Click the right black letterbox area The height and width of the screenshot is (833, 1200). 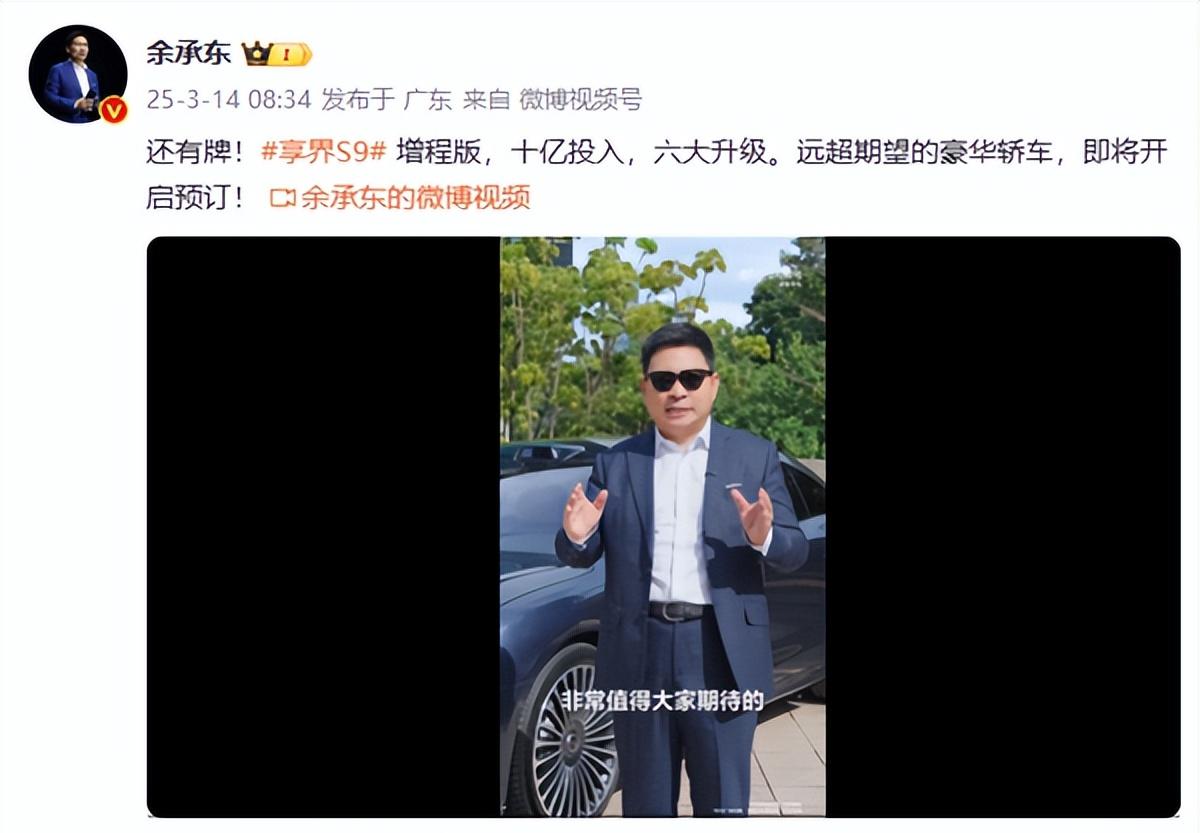[x=1002, y=526]
